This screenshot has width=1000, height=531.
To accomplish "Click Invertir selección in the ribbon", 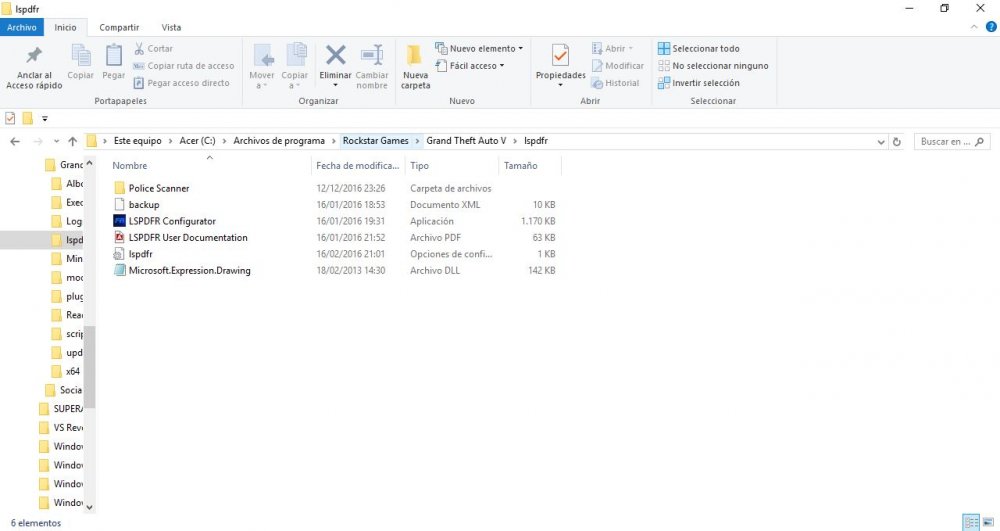I will click(x=699, y=83).
